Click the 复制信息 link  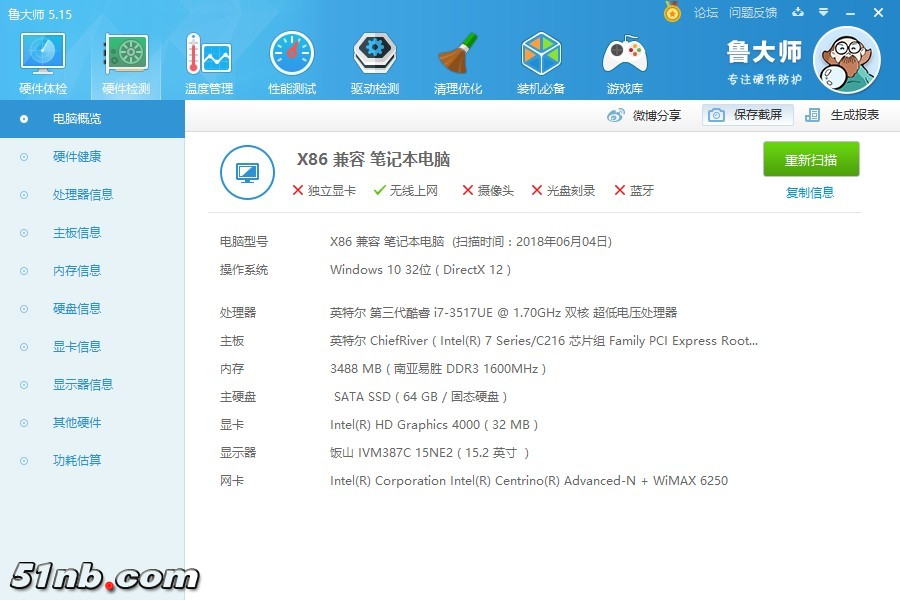(x=810, y=193)
